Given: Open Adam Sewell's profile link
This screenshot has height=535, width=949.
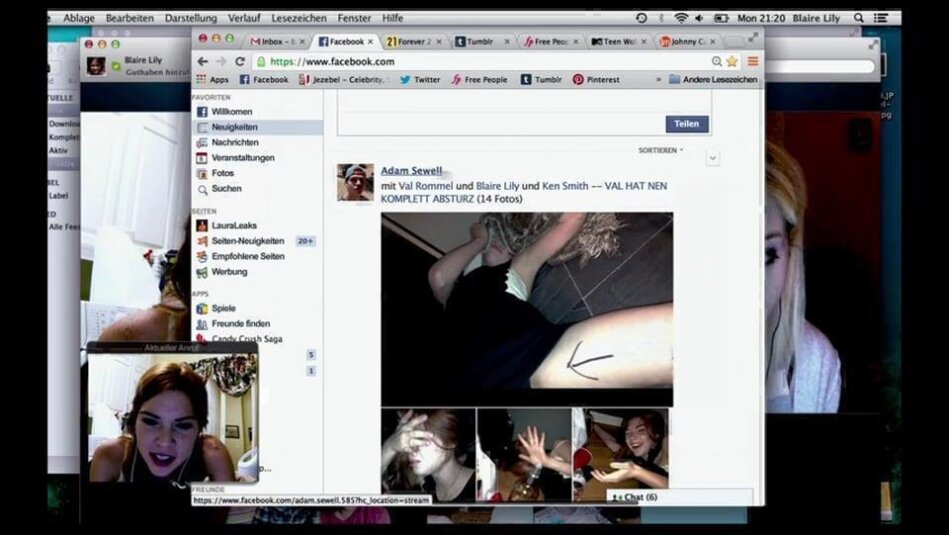Looking at the screenshot, I should (411, 171).
